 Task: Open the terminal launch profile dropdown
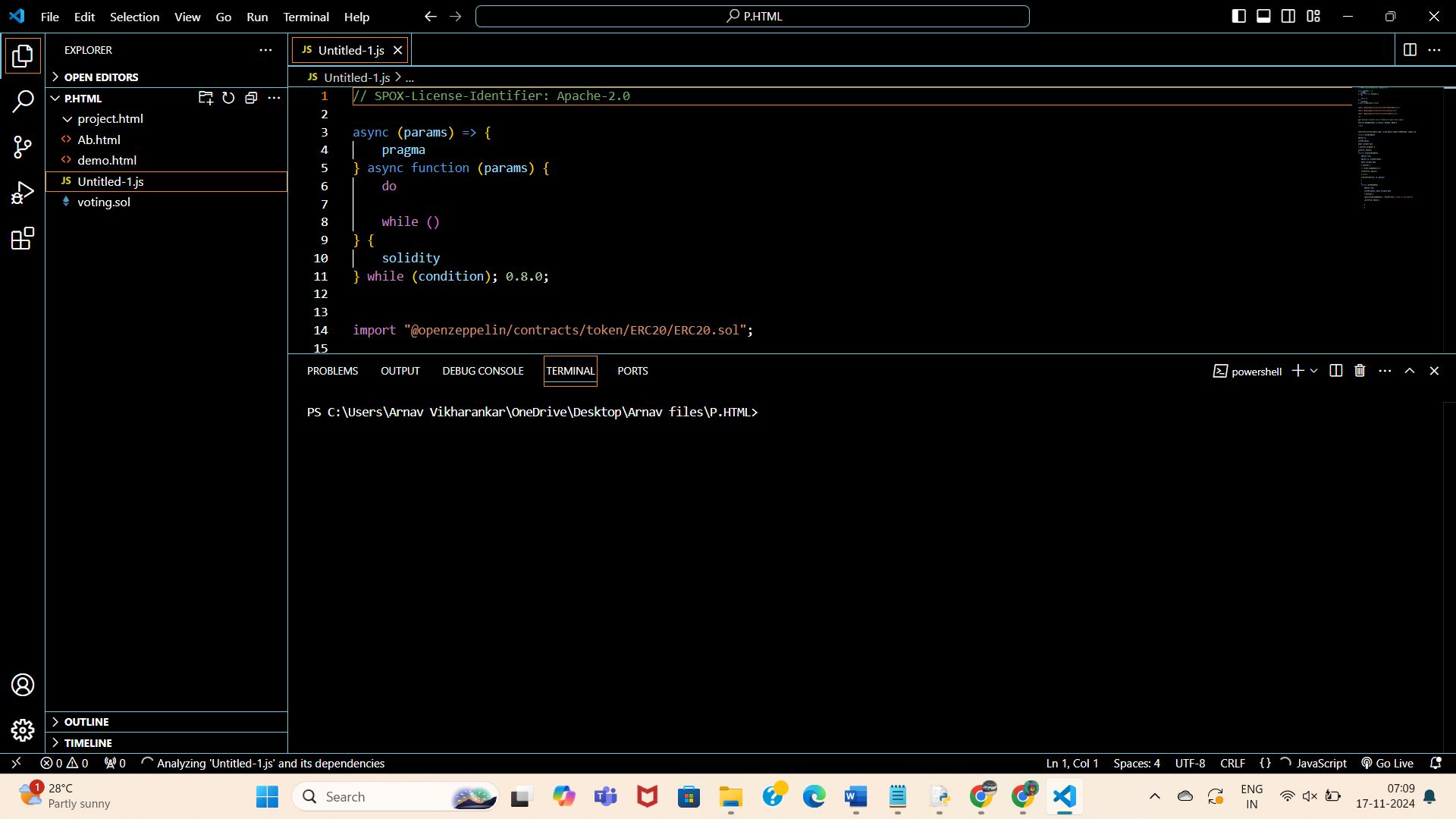pyautogui.click(x=1314, y=371)
